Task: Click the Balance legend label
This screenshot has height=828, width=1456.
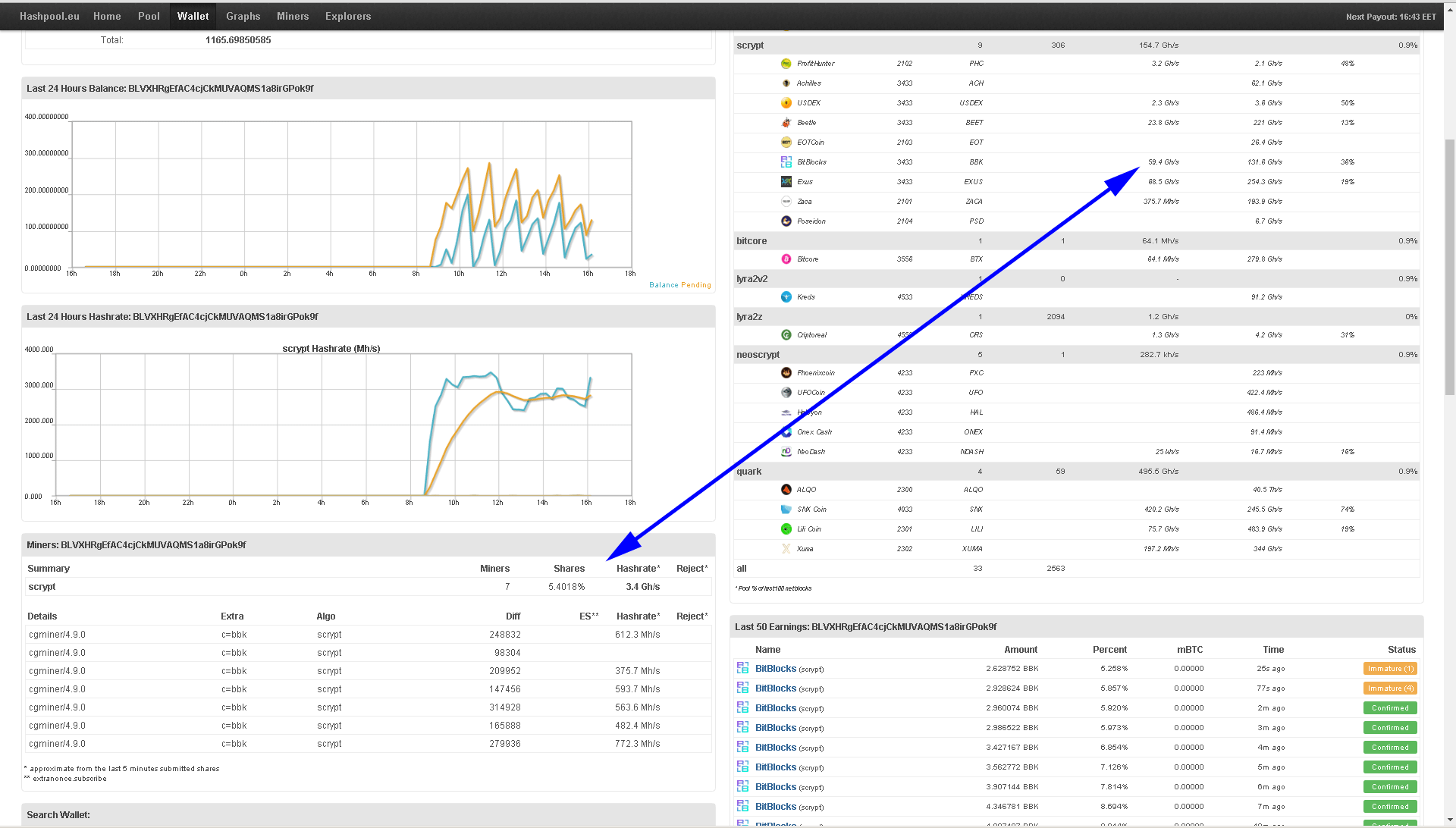Action: (x=664, y=285)
